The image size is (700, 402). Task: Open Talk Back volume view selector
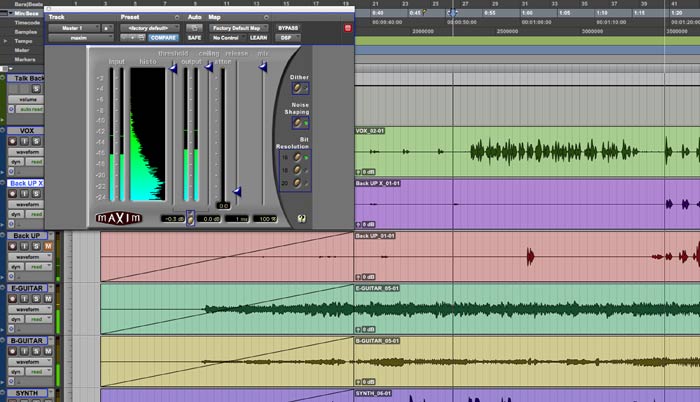click(28, 99)
